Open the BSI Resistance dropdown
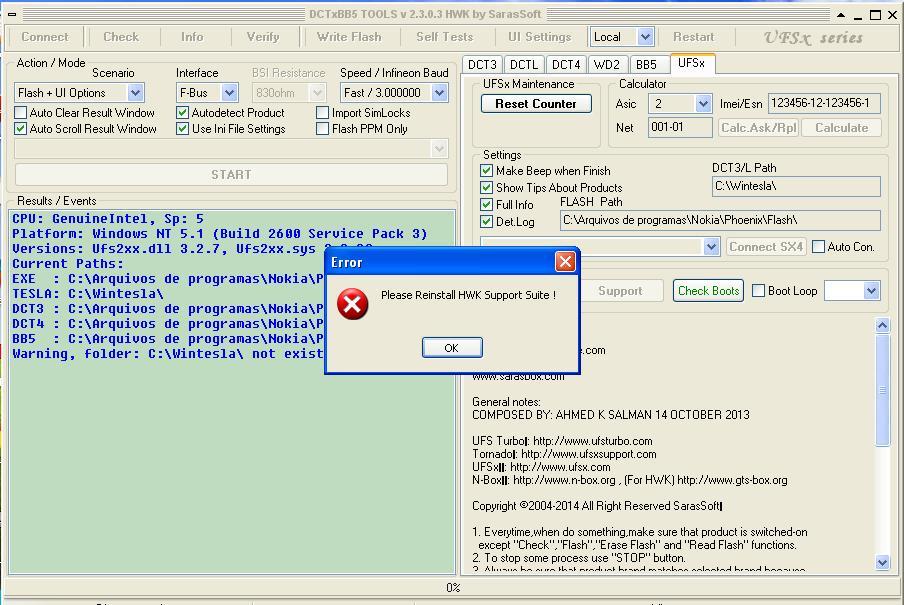Screen dimensions: 904x605 click(x=317, y=92)
